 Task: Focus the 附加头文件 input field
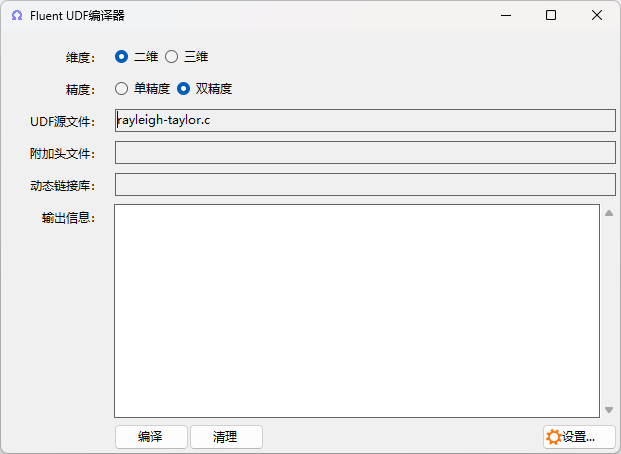[x=365, y=153]
